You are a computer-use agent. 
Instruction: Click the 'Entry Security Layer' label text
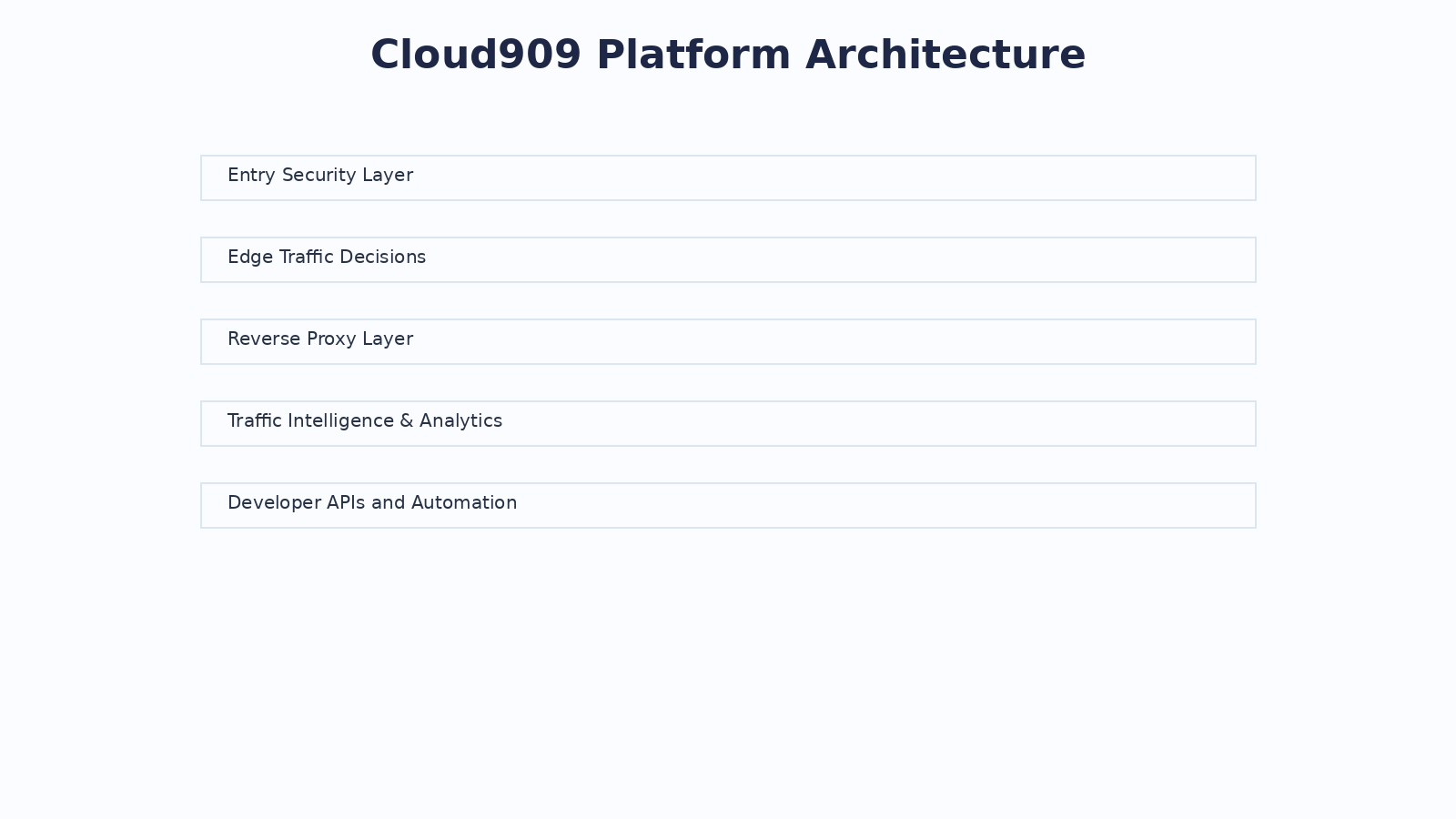click(x=320, y=176)
